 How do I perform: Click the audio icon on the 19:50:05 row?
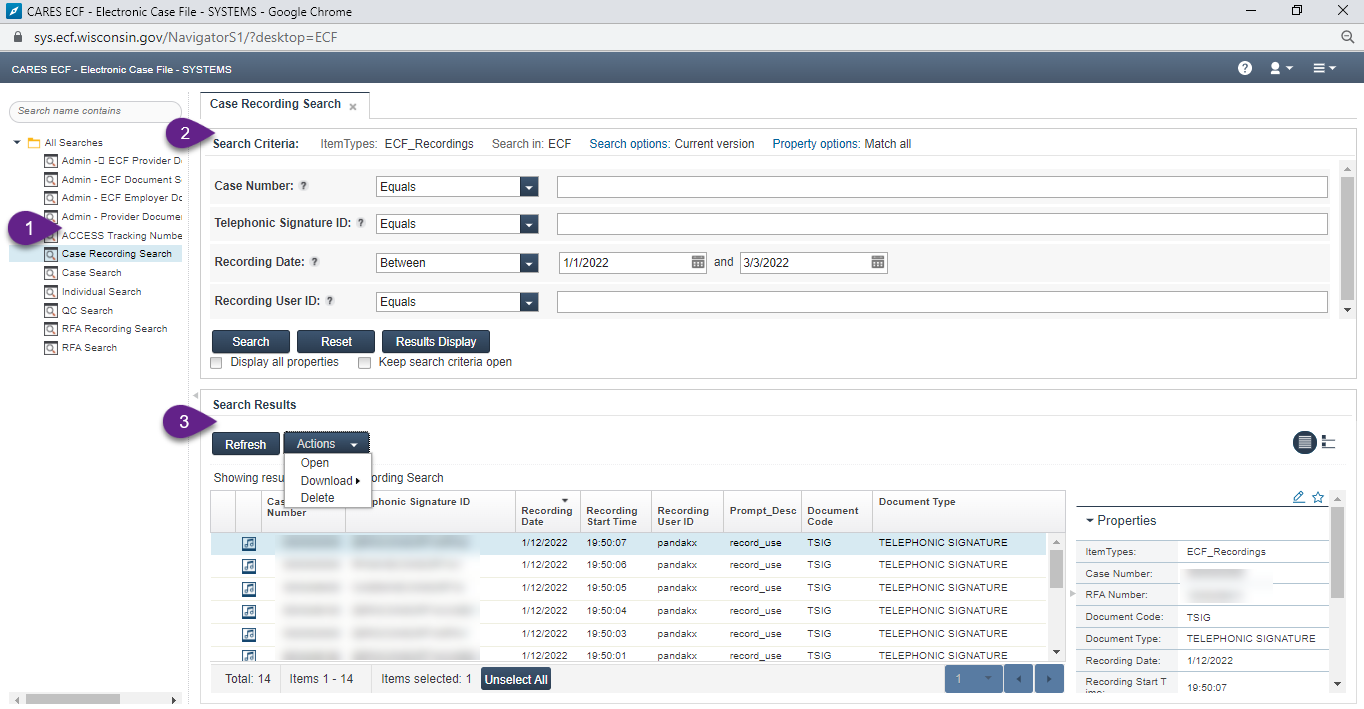pos(249,589)
